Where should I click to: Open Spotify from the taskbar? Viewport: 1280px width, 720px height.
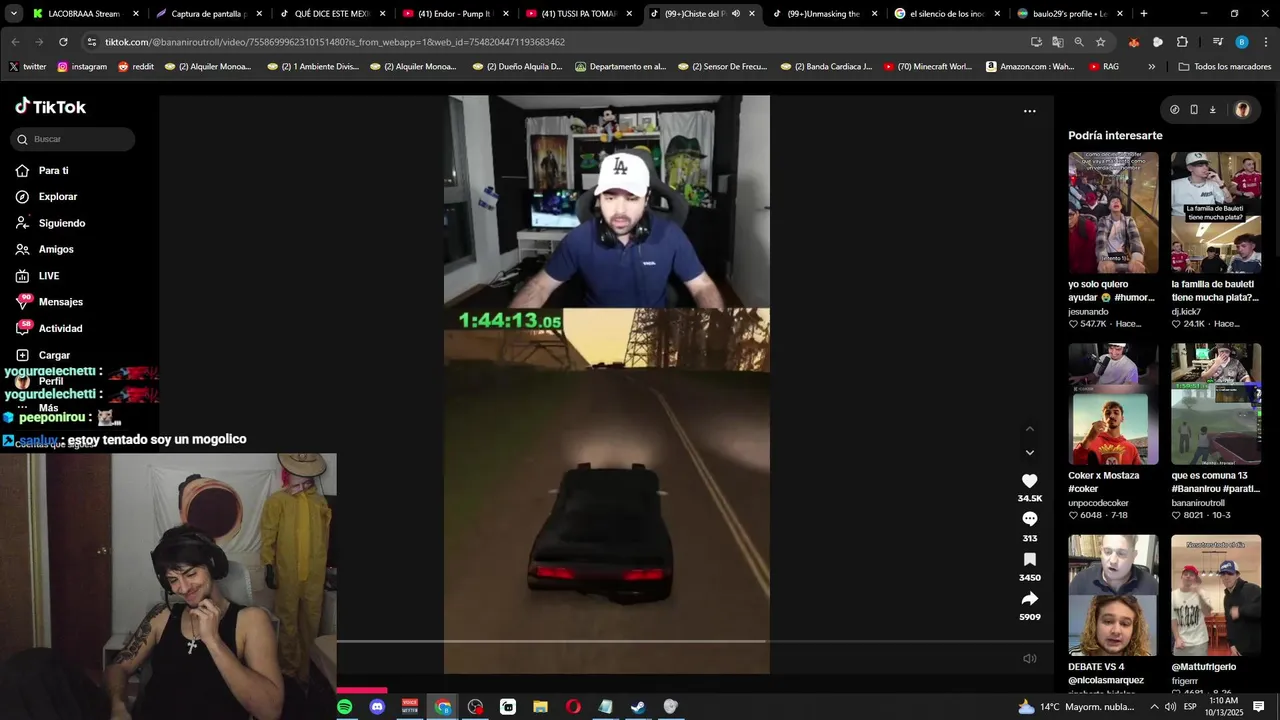pyautogui.click(x=345, y=707)
